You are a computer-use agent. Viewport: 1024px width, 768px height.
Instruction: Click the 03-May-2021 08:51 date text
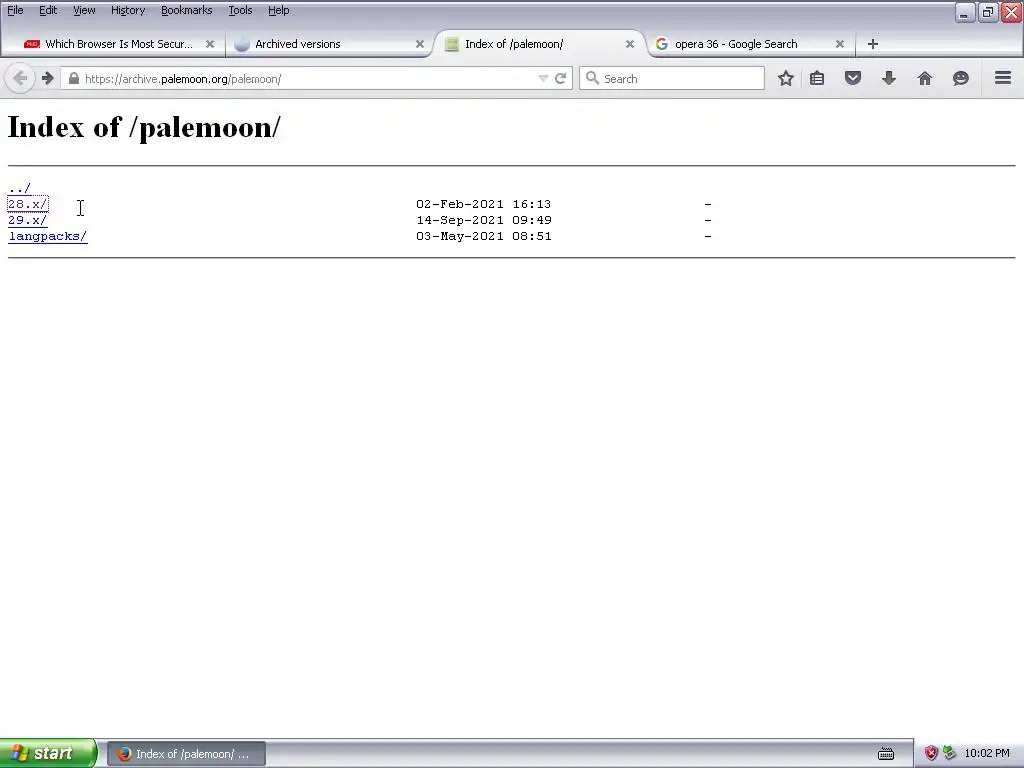(x=484, y=236)
